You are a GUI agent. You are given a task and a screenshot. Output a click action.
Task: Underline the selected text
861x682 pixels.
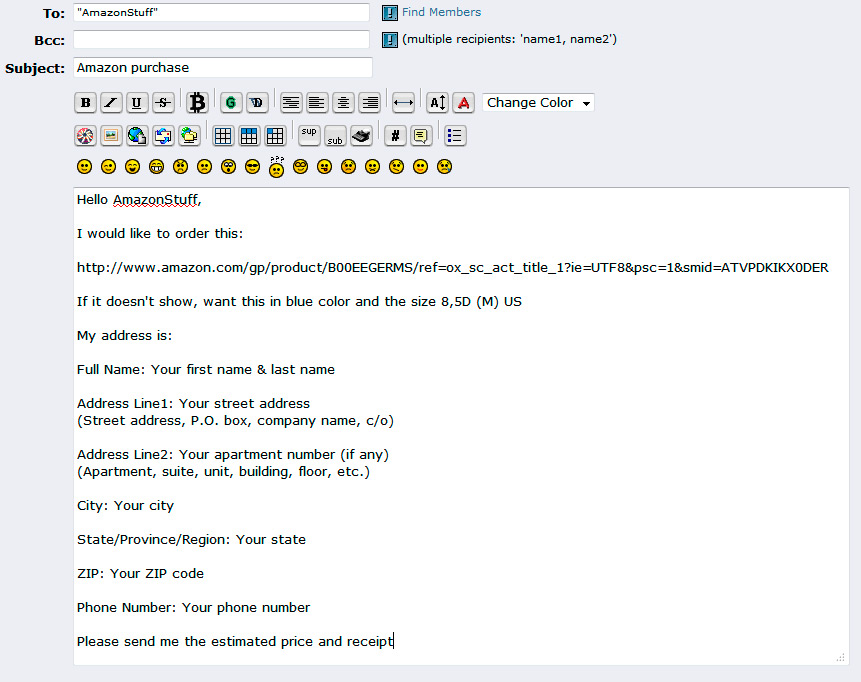pyautogui.click(x=137, y=103)
